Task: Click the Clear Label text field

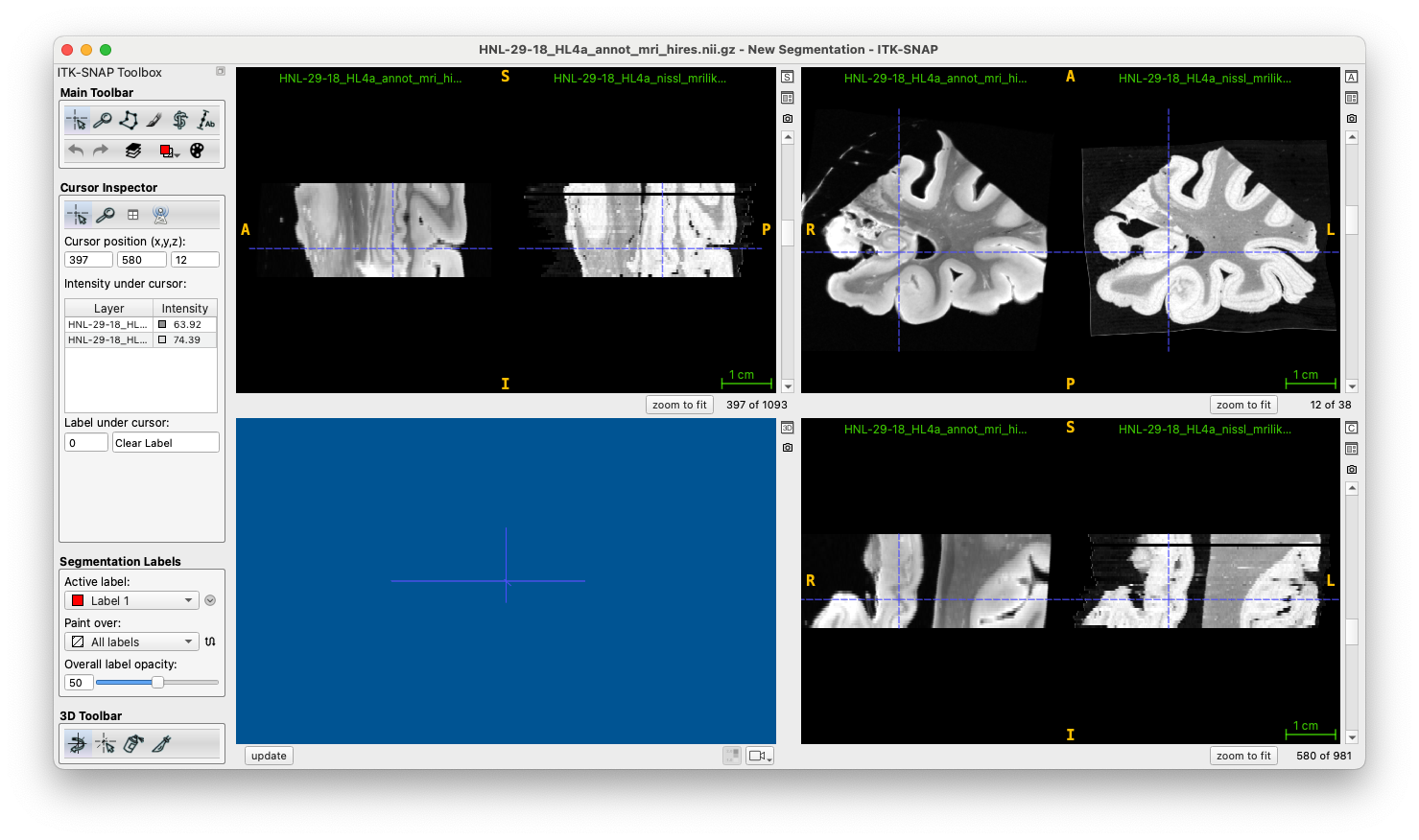Action: 166,443
